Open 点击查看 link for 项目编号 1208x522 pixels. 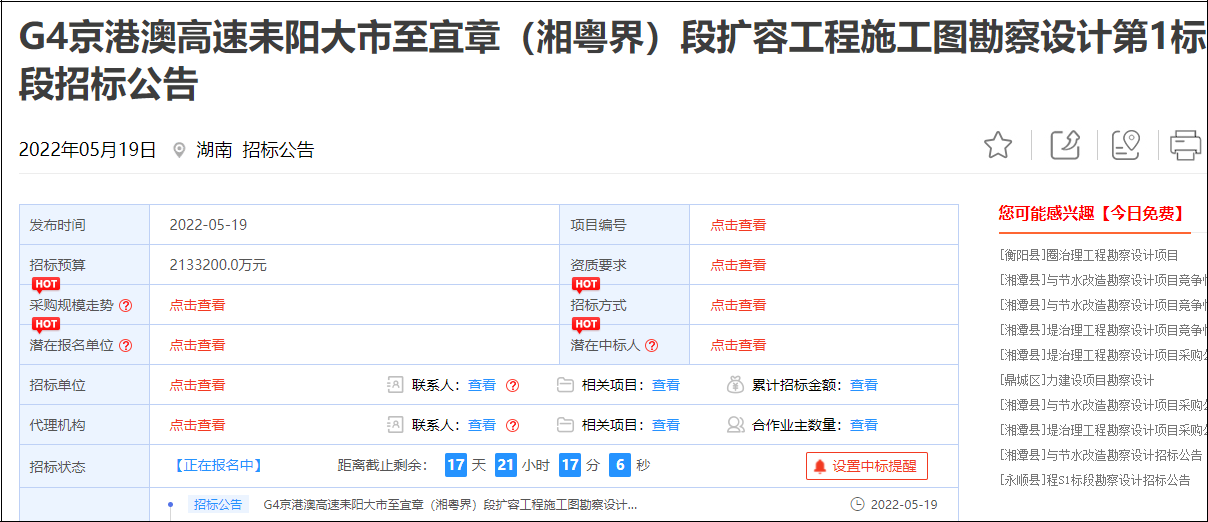(x=738, y=225)
